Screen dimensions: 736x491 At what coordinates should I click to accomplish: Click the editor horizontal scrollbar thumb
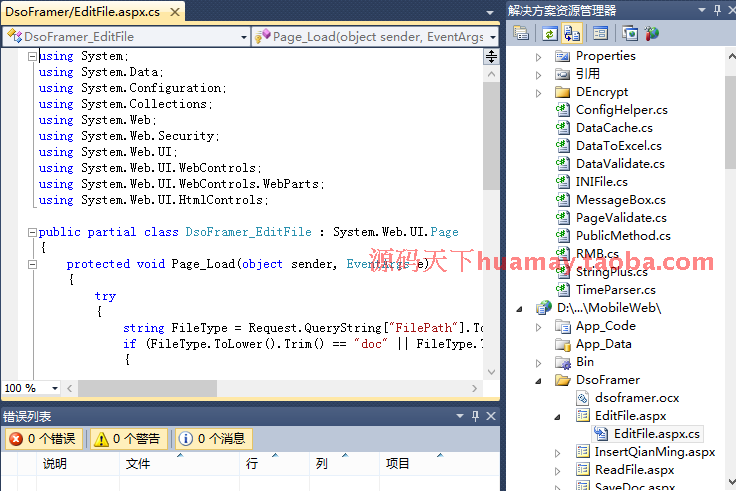147,389
